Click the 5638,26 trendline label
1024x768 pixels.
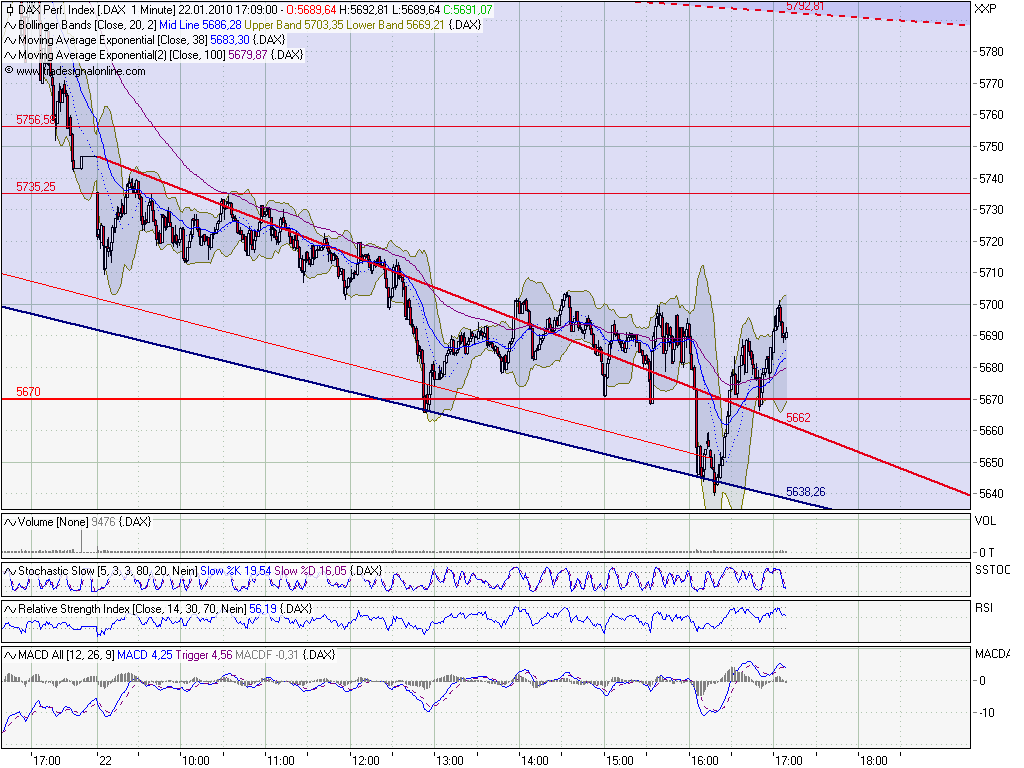click(806, 491)
